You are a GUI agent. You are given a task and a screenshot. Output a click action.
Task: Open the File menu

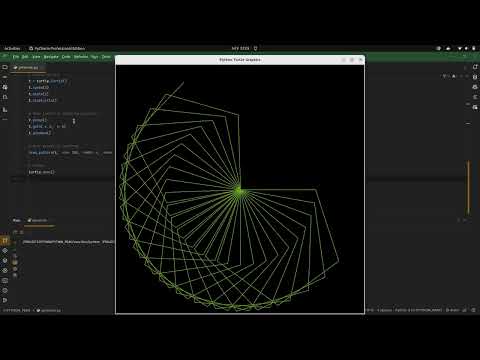coord(16,57)
